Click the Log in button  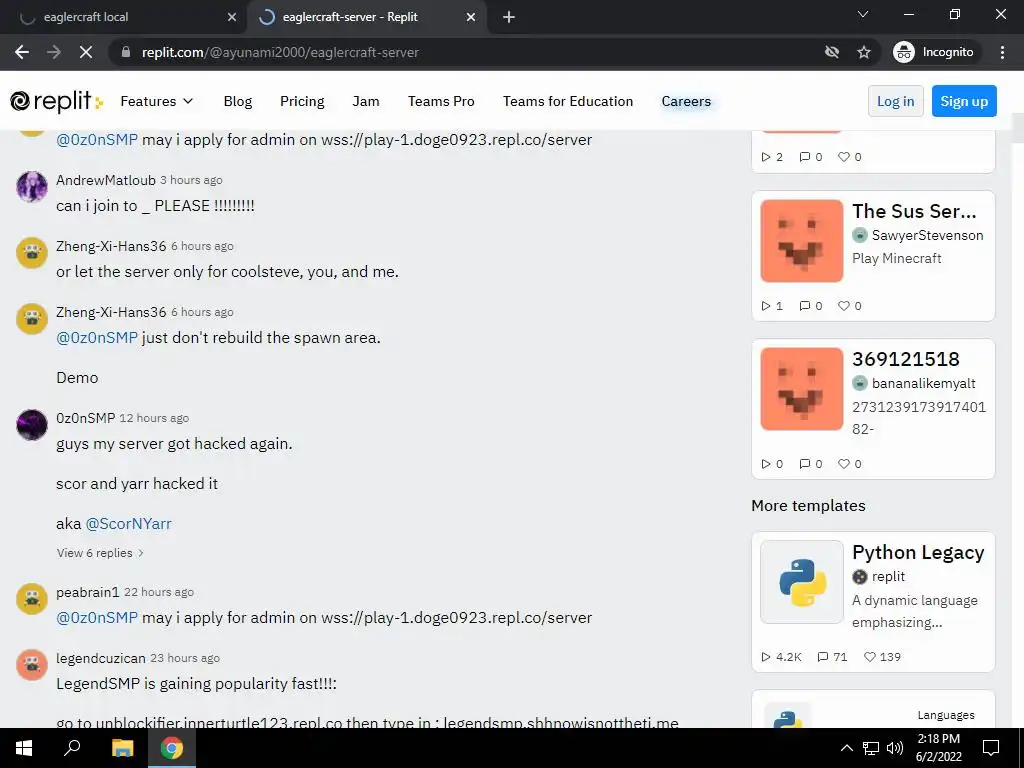[895, 101]
